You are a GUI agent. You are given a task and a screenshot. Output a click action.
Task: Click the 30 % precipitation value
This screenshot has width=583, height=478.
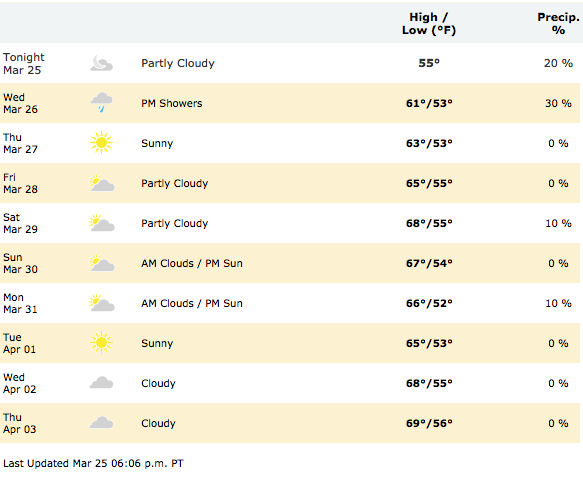pos(558,103)
